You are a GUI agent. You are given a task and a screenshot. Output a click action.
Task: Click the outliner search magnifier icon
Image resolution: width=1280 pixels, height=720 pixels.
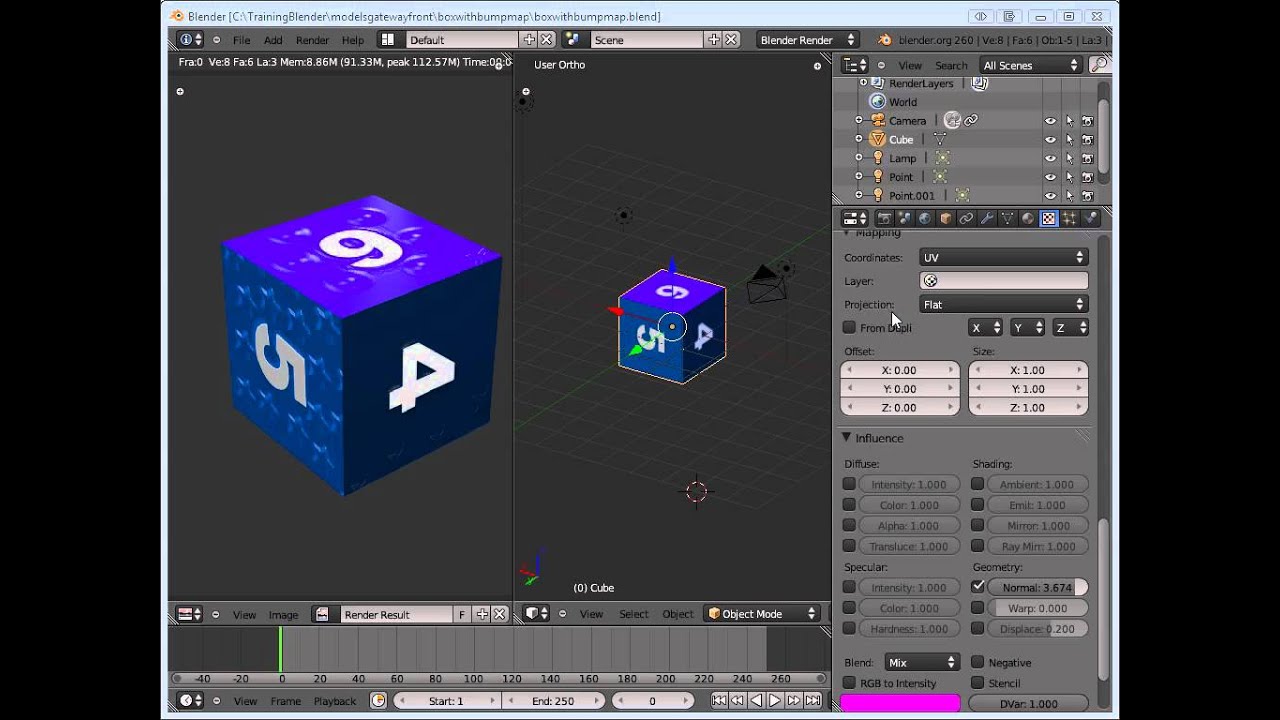tap(1099, 65)
